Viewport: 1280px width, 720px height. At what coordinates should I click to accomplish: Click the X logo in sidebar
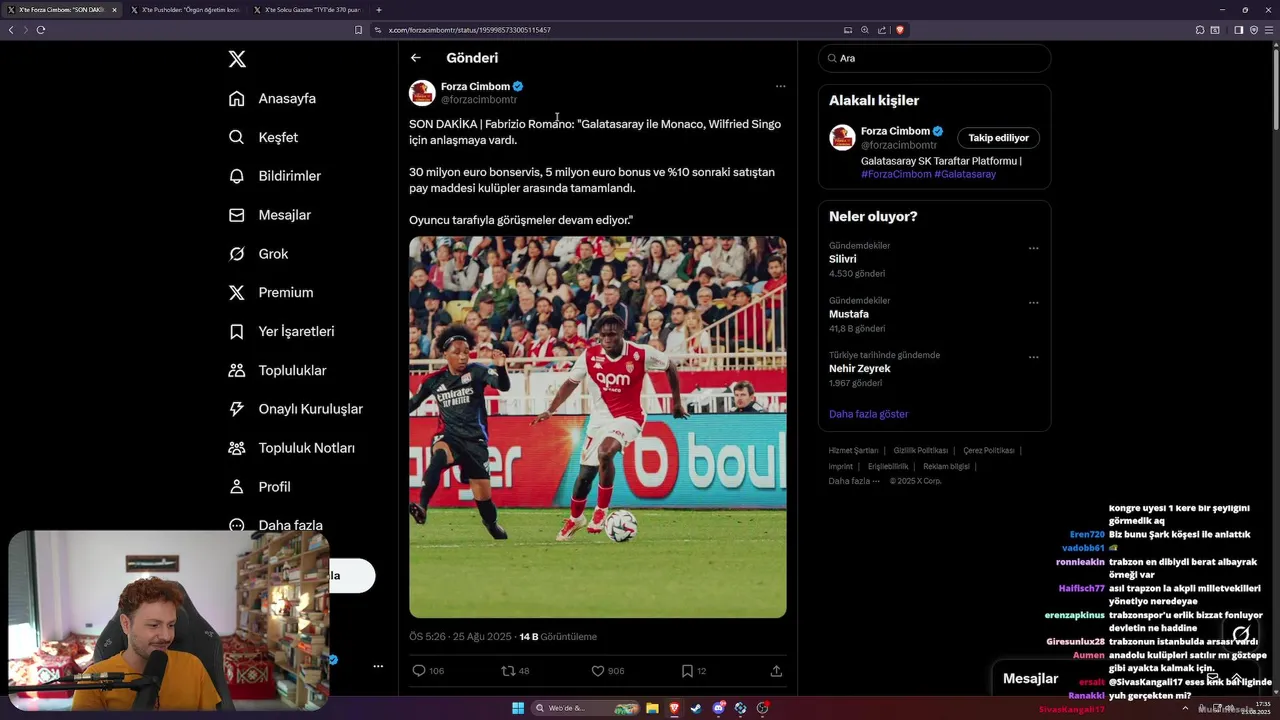point(237,59)
